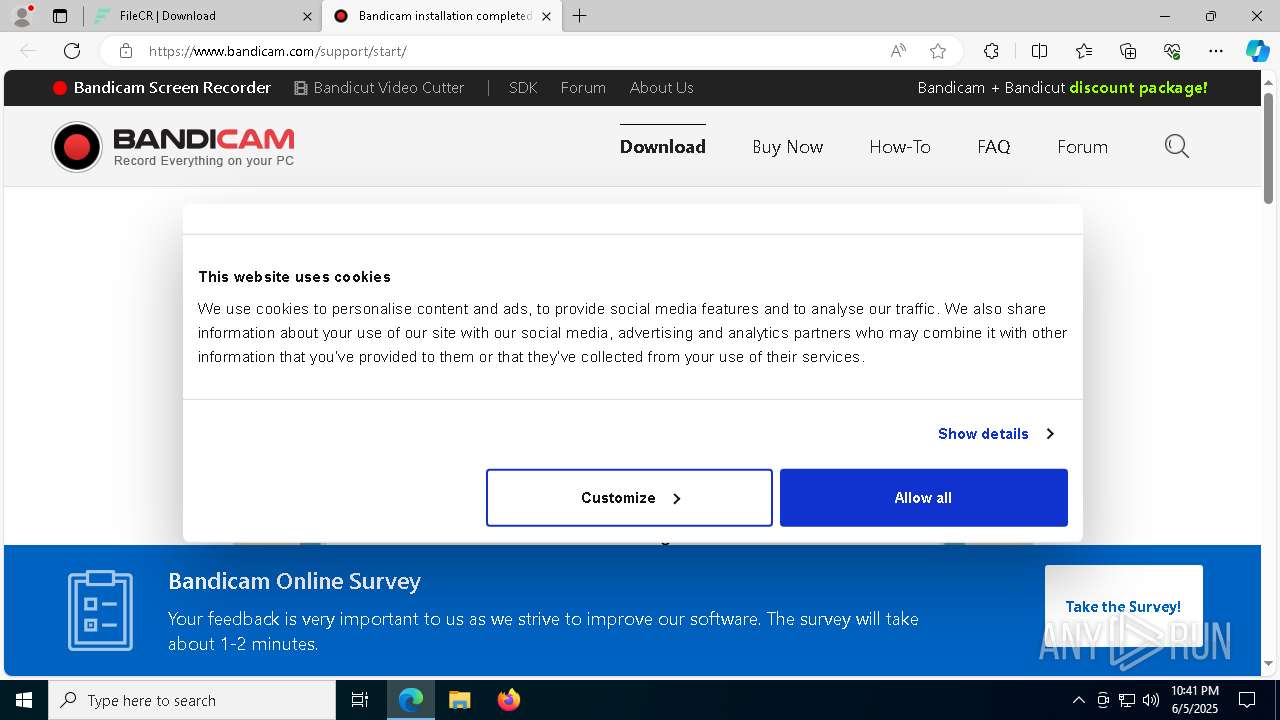The image size is (1280, 720).
Task: Open the FAQ menu item
Action: (x=994, y=147)
